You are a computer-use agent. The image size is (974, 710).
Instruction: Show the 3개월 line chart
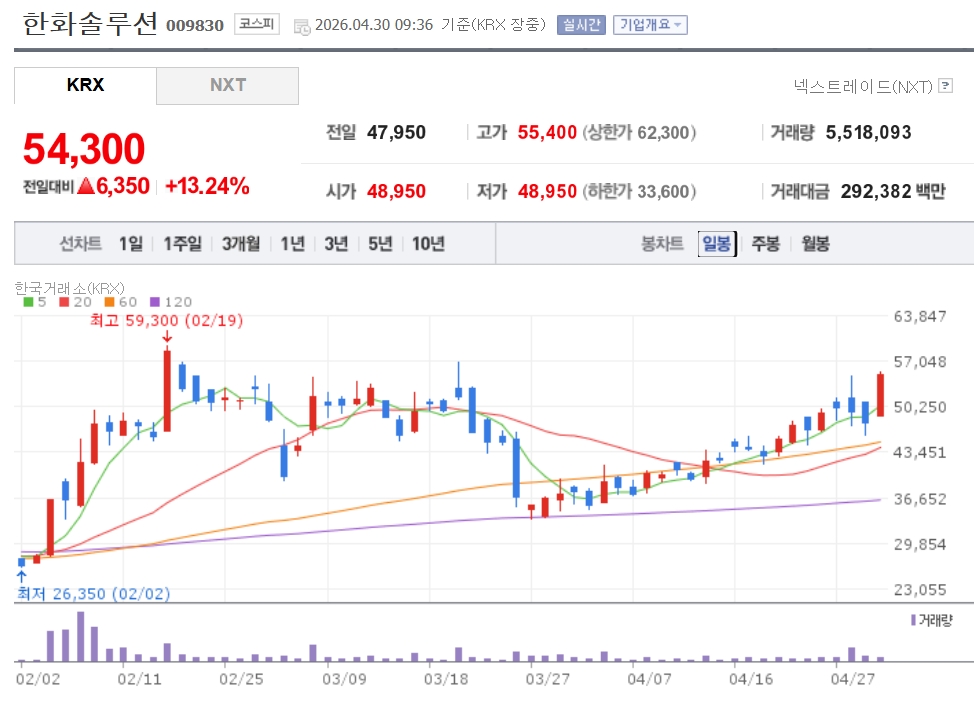(x=241, y=243)
